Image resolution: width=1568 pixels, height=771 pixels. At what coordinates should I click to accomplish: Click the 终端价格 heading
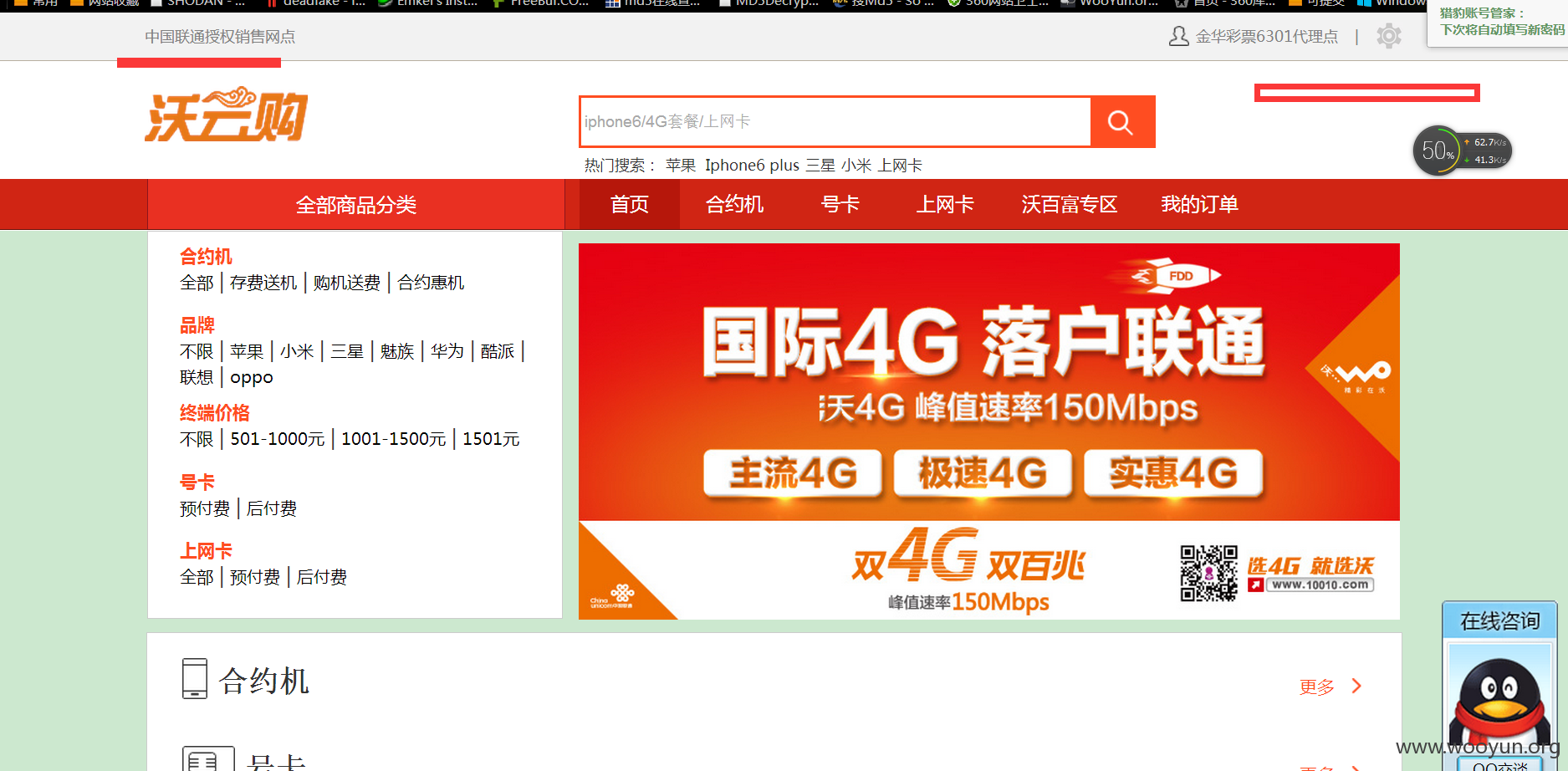(215, 413)
